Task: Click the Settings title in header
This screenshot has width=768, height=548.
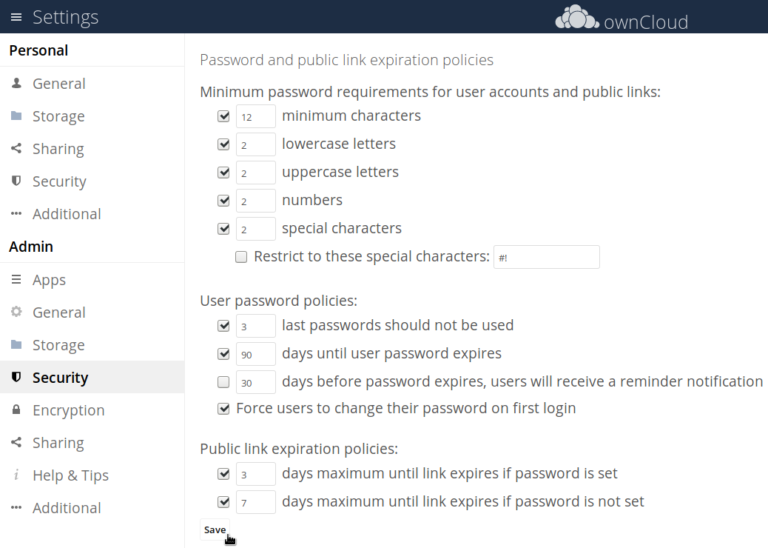Action: pos(65,17)
